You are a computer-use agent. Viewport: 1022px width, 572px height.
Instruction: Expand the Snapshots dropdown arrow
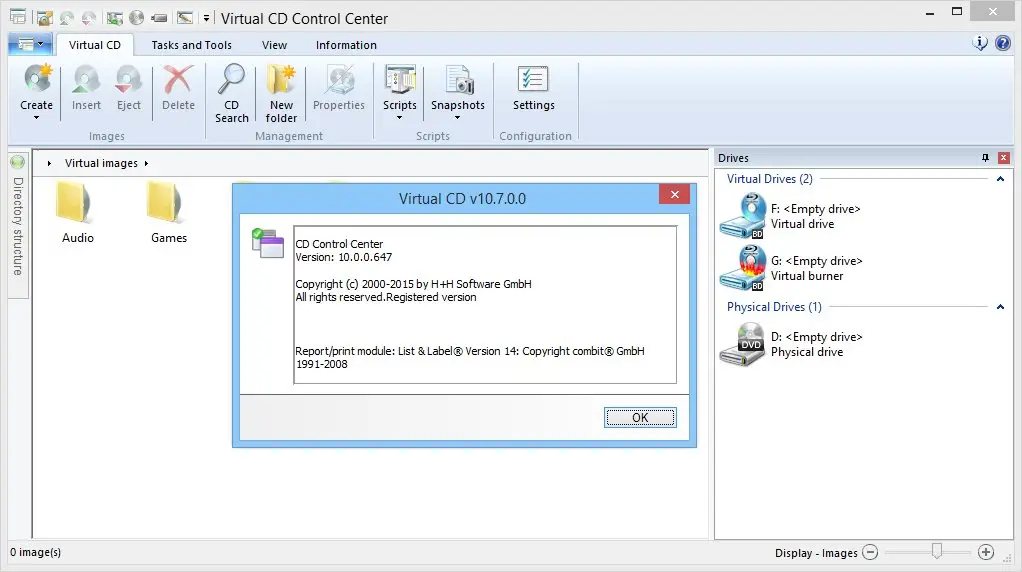pyautogui.click(x=458, y=118)
